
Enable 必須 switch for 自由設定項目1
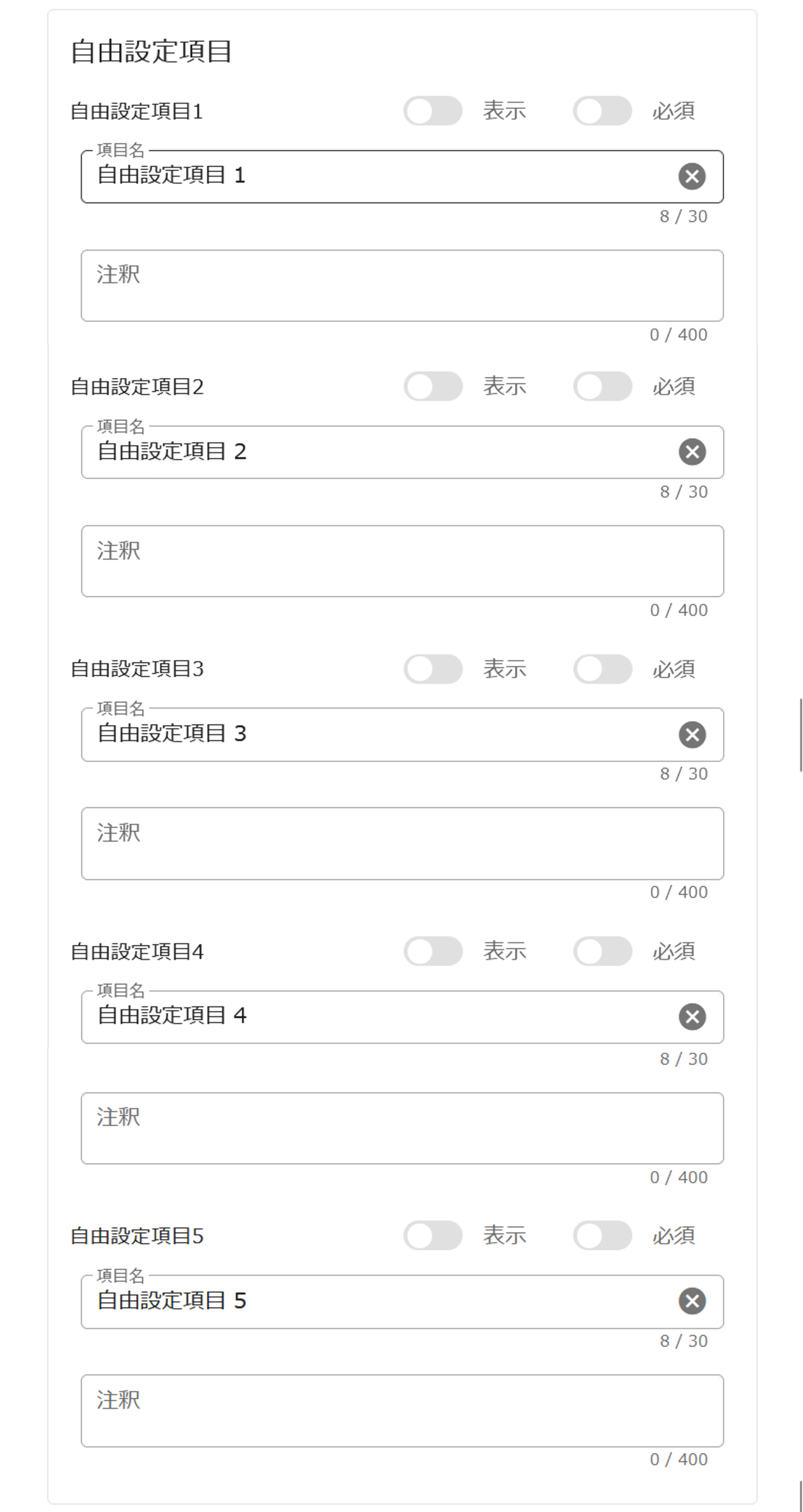(x=602, y=111)
